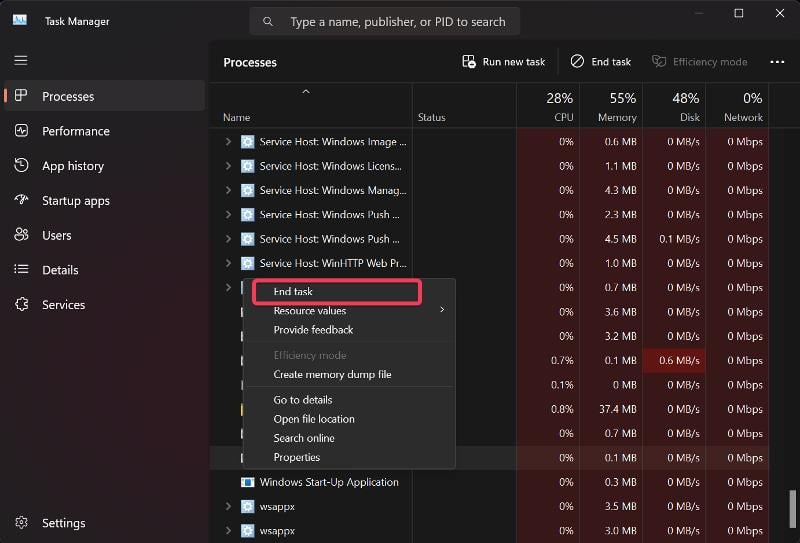Image resolution: width=800 pixels, height=543 pixels.
Task: Click the Users sidebar icon
Action: click(x=21, y=234)
